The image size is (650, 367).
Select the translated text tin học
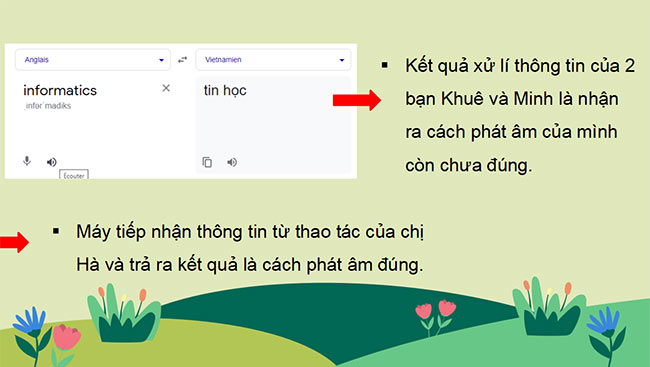(225, 90)
